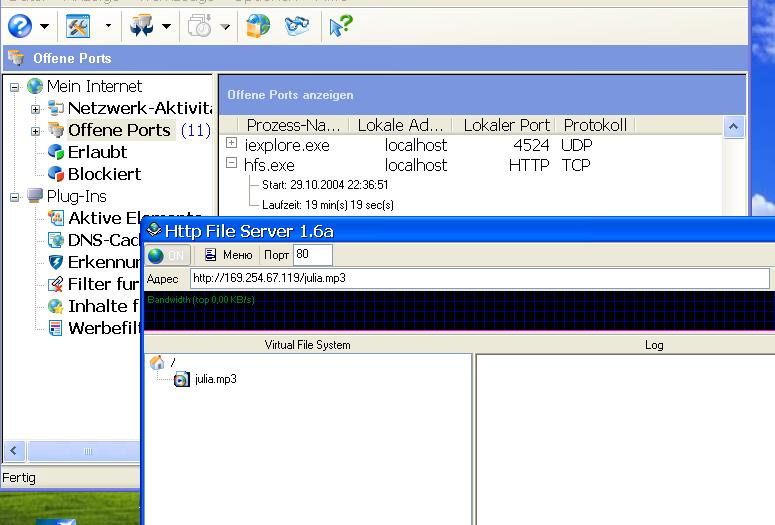
Task: Expand the Offene Ports tree node
Action: (35, 131)
